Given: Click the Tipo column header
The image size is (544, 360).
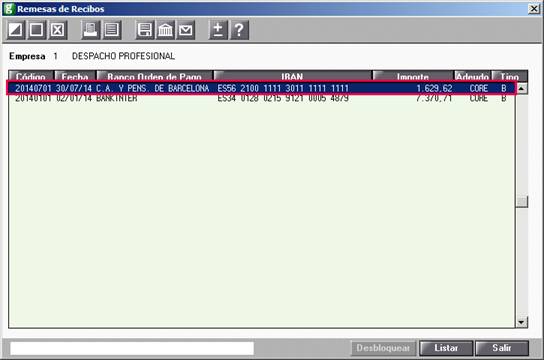Looking at the screenshot, I should tap(510, 76).
